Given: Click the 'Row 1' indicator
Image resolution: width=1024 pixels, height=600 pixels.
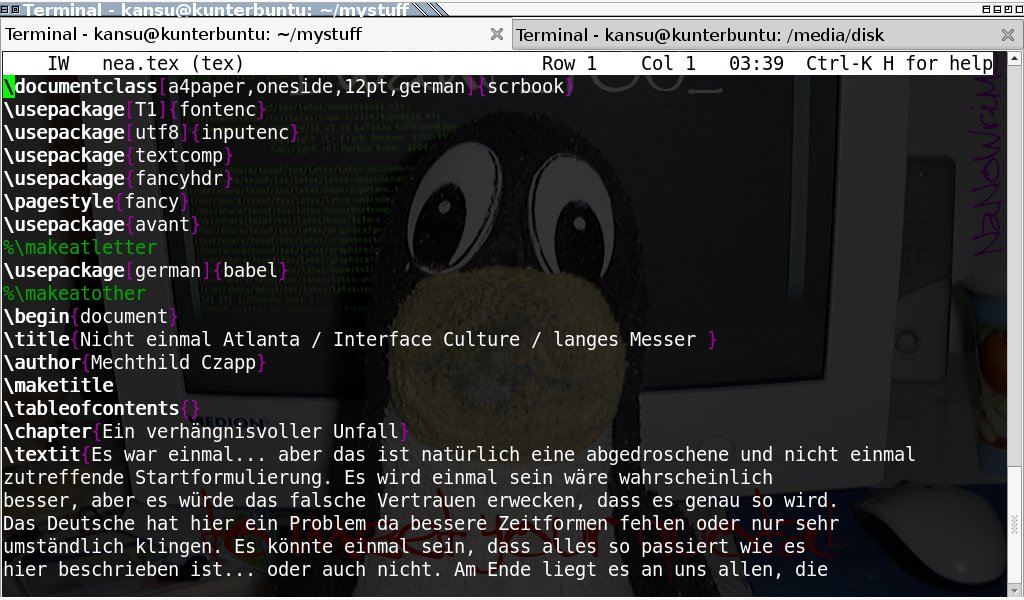Looking at the screenshot, I should tap(569, 63).
